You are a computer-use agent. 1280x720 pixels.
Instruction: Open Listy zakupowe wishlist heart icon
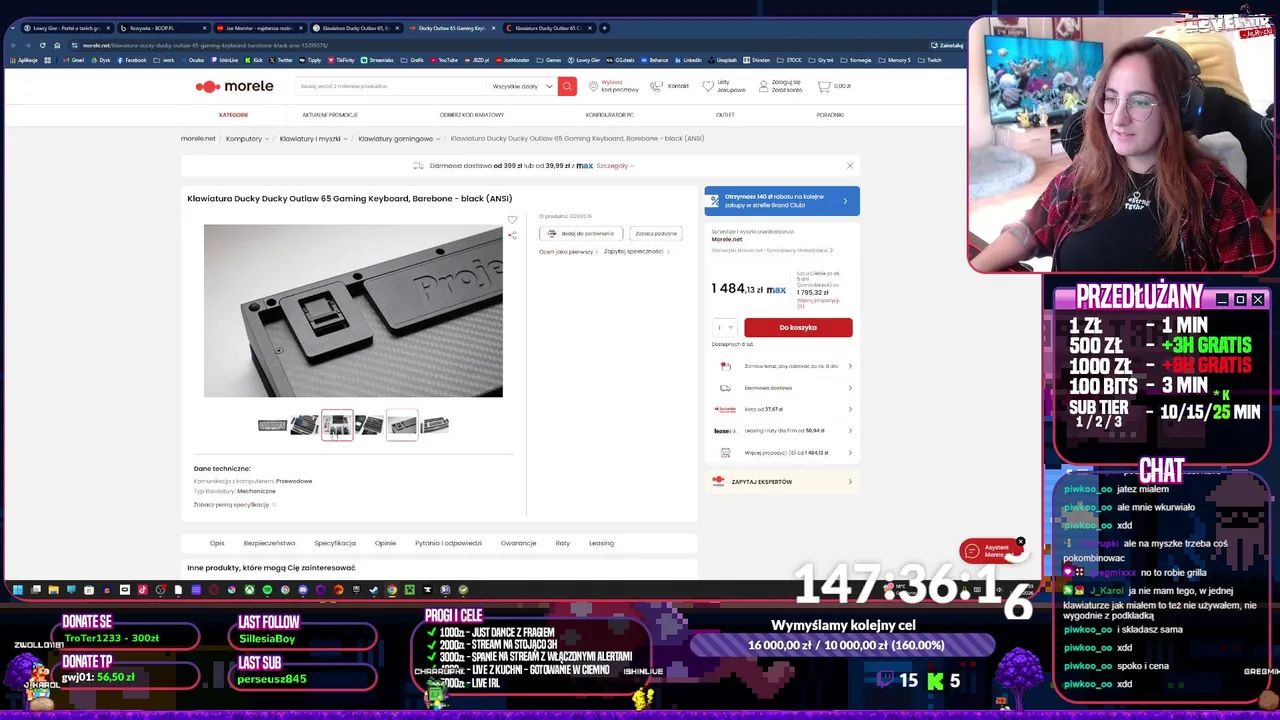(x=708, y=86)
